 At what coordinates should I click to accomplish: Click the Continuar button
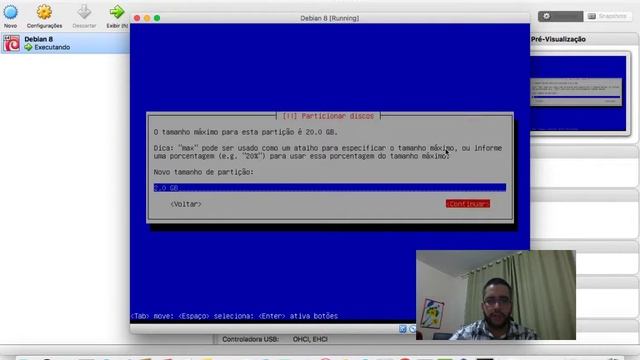click(468, 204)
